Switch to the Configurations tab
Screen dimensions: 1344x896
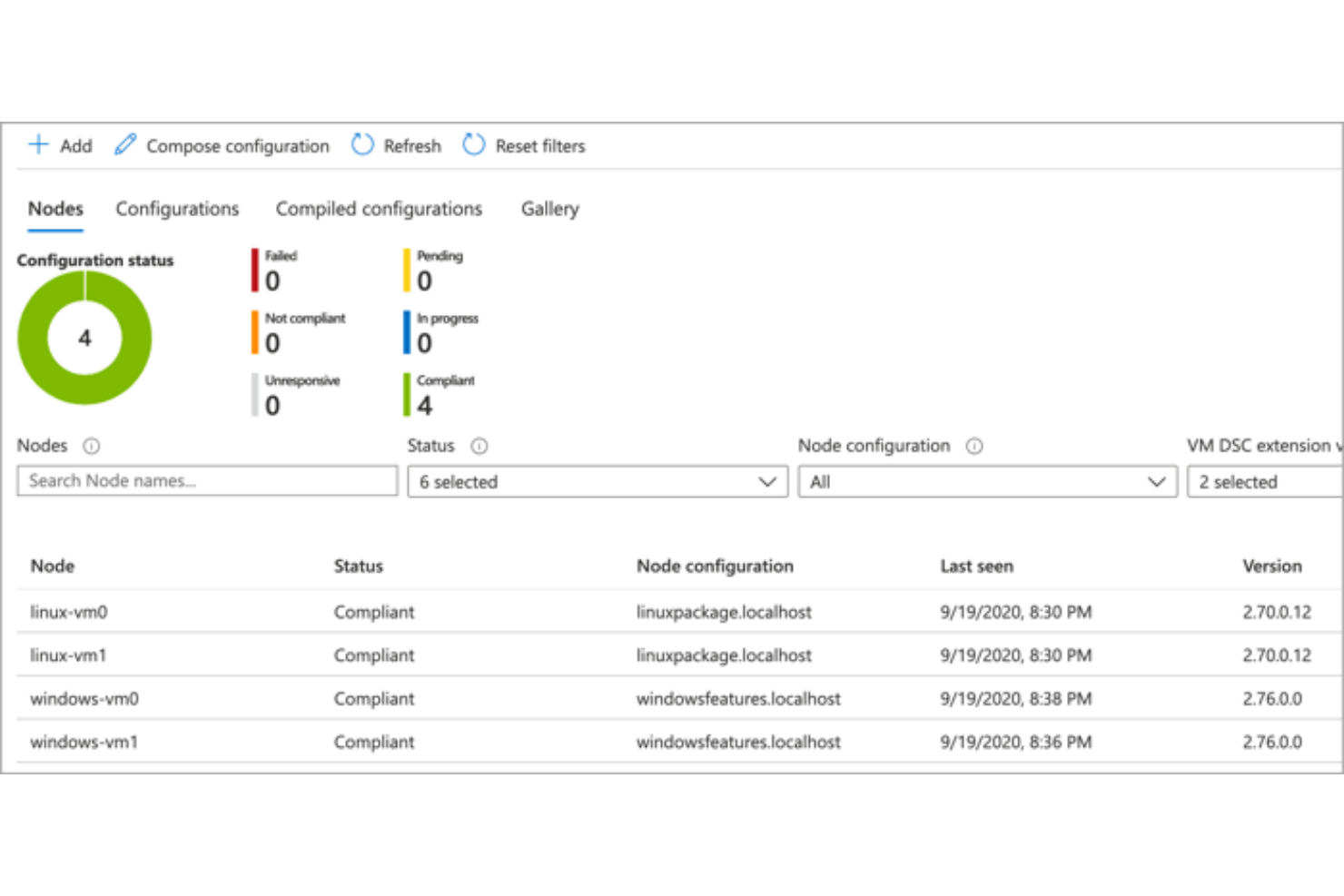(x=177, y=209)
